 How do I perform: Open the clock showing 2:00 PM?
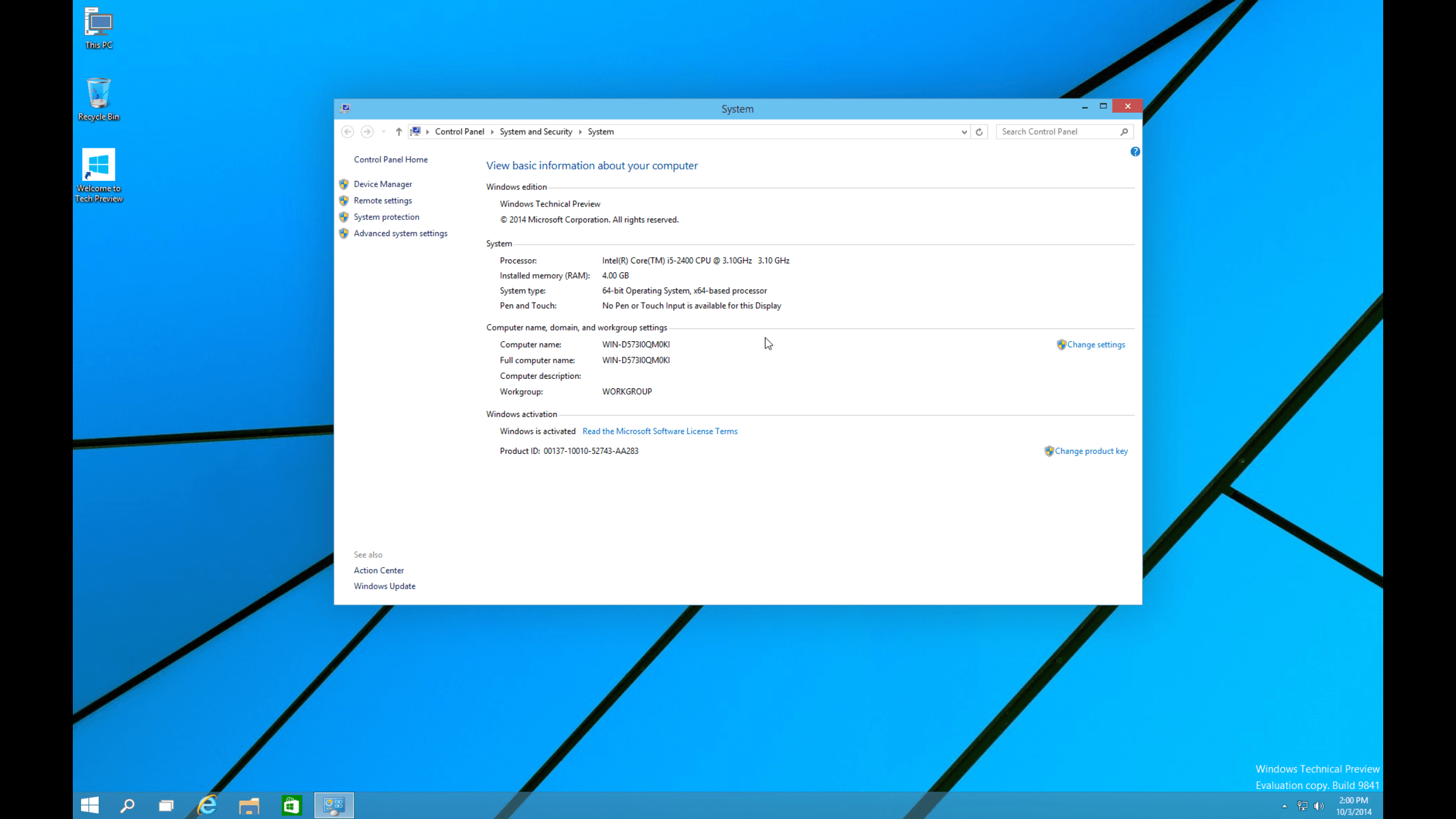point(1354,806)
